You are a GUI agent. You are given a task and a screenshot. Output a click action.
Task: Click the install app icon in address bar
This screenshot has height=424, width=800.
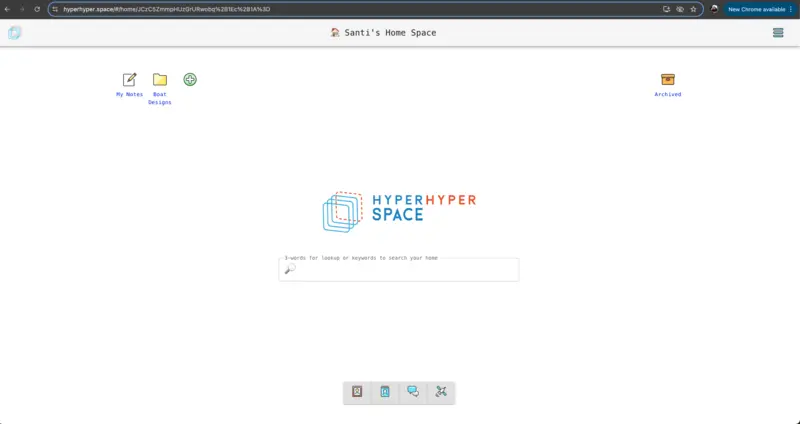pos(666,9)
